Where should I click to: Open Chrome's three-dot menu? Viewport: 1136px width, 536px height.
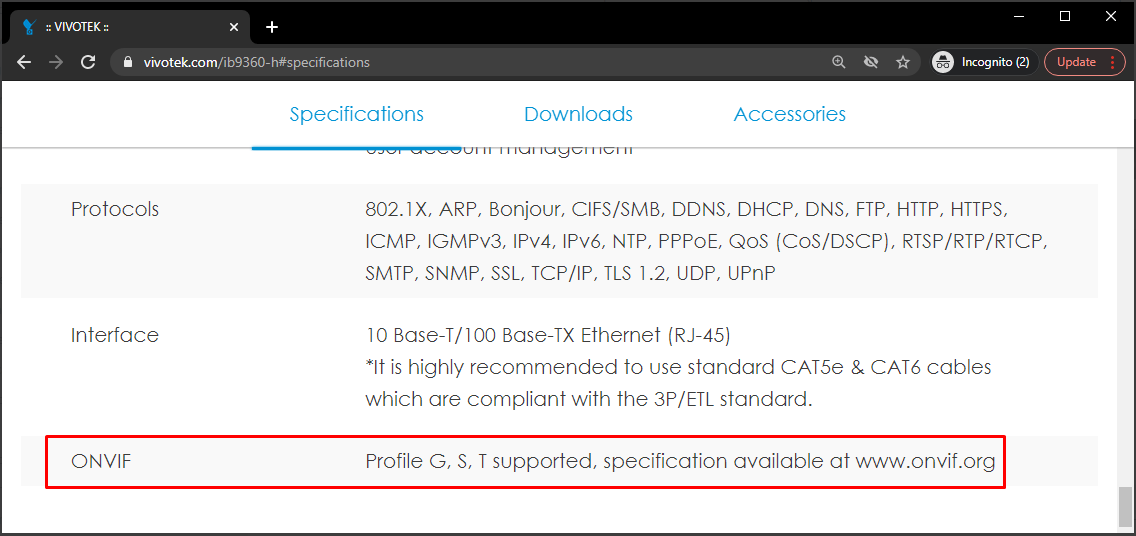tap(1111, 62)
